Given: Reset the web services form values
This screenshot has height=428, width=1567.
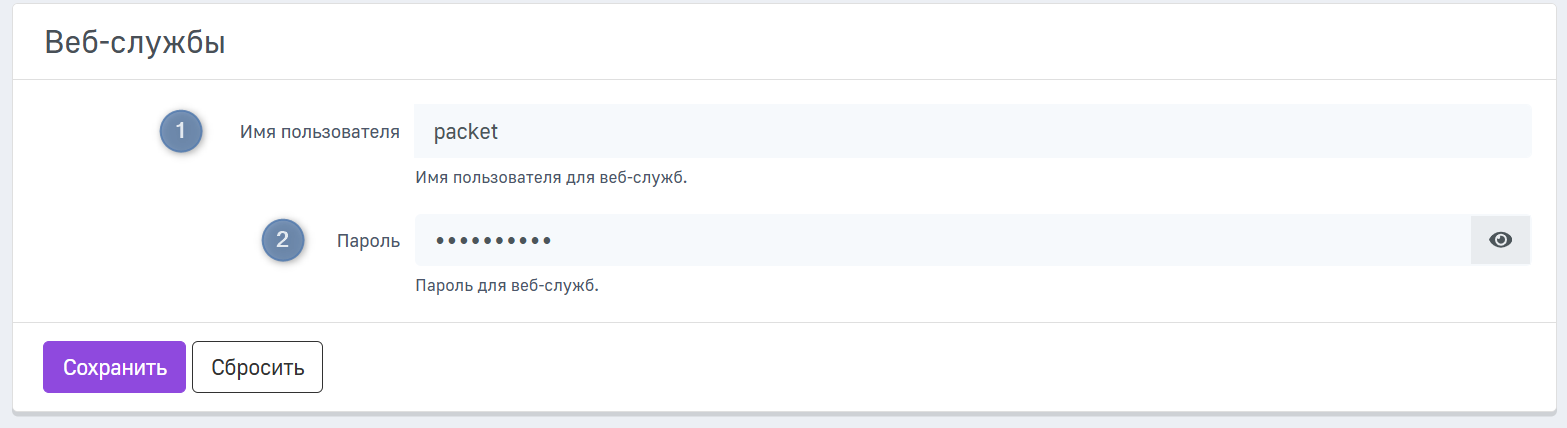Looking at the screenshot, I should tap(257, 367).
